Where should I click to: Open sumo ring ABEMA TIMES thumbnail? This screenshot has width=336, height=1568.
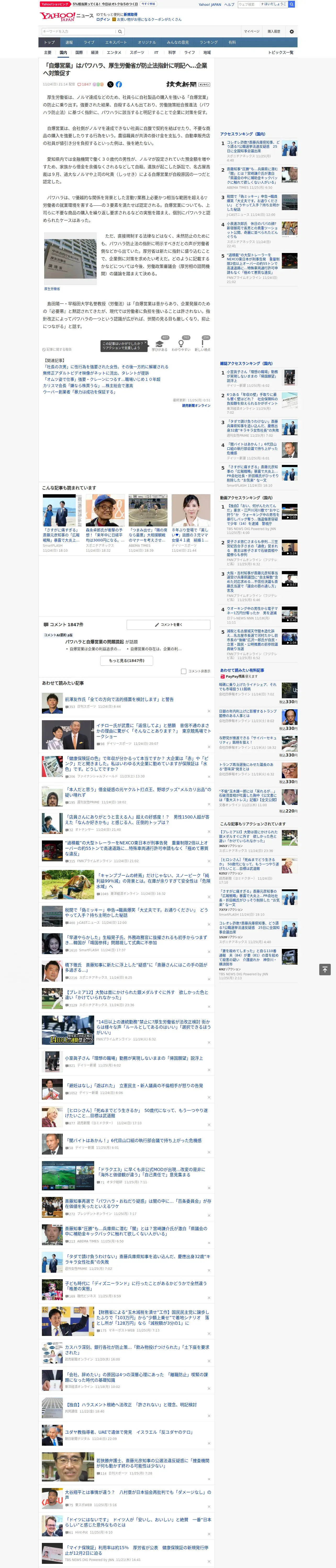click(x=148, y=510)
